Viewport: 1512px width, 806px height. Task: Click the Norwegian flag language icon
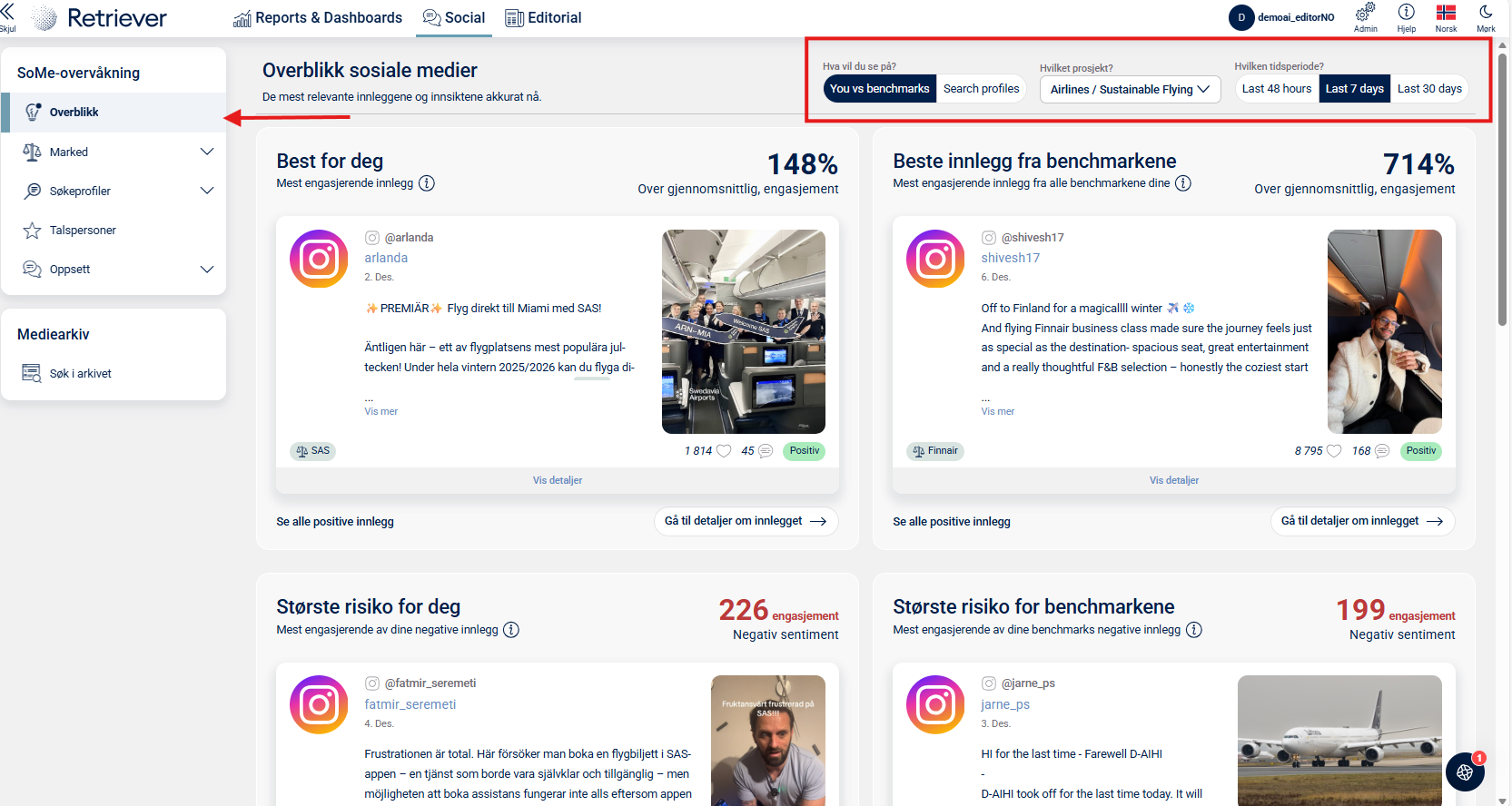(1446, 13)
